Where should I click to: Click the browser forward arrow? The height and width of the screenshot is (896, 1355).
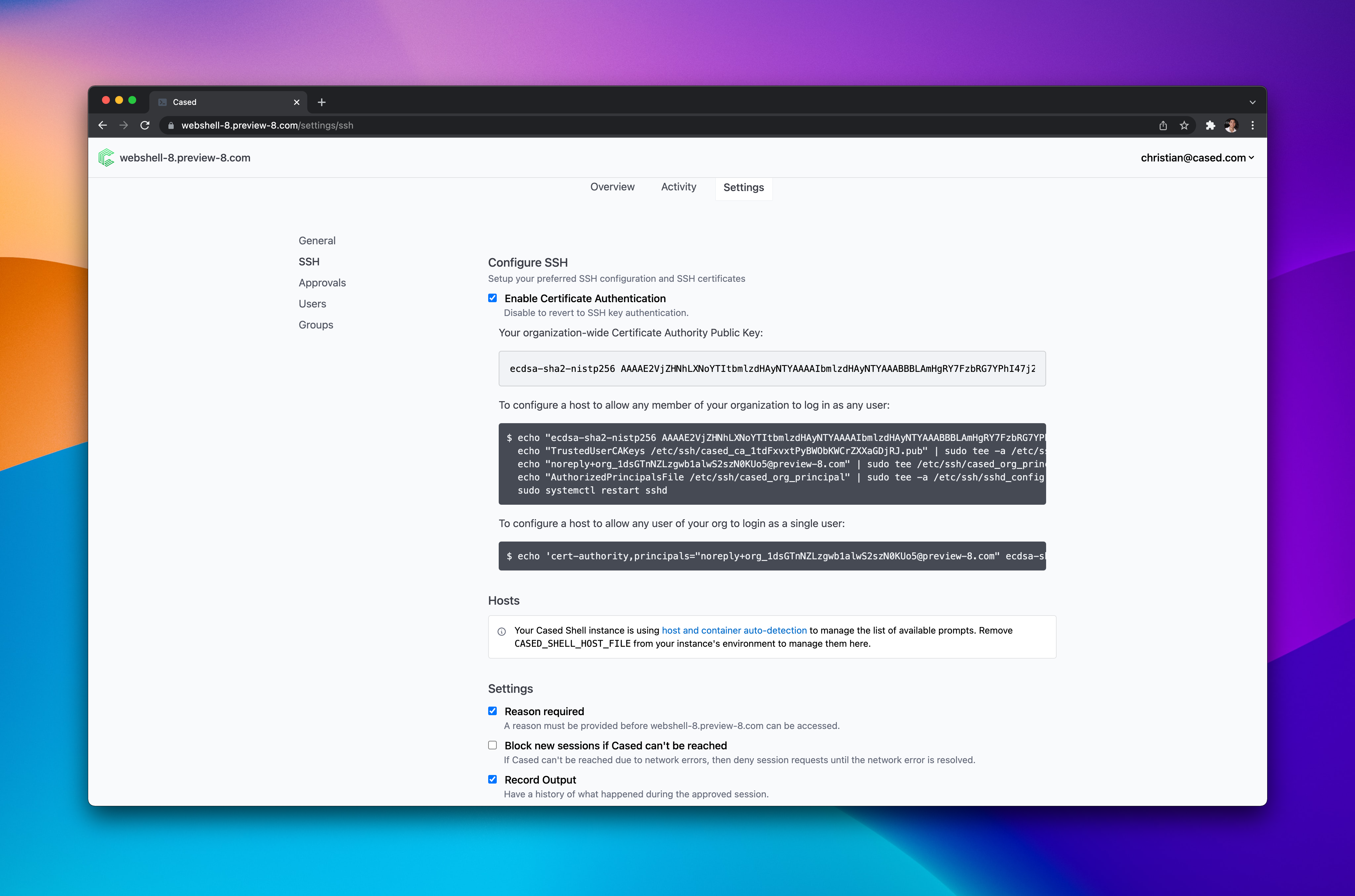tap(123, 125)
